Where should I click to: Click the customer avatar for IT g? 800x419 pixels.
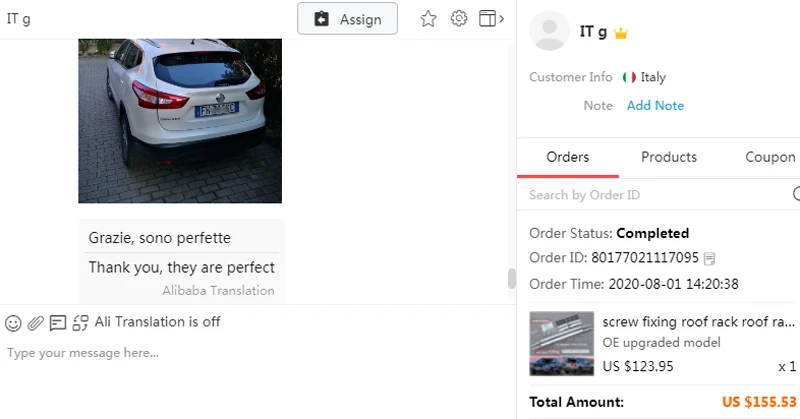(x=549, y=31)
